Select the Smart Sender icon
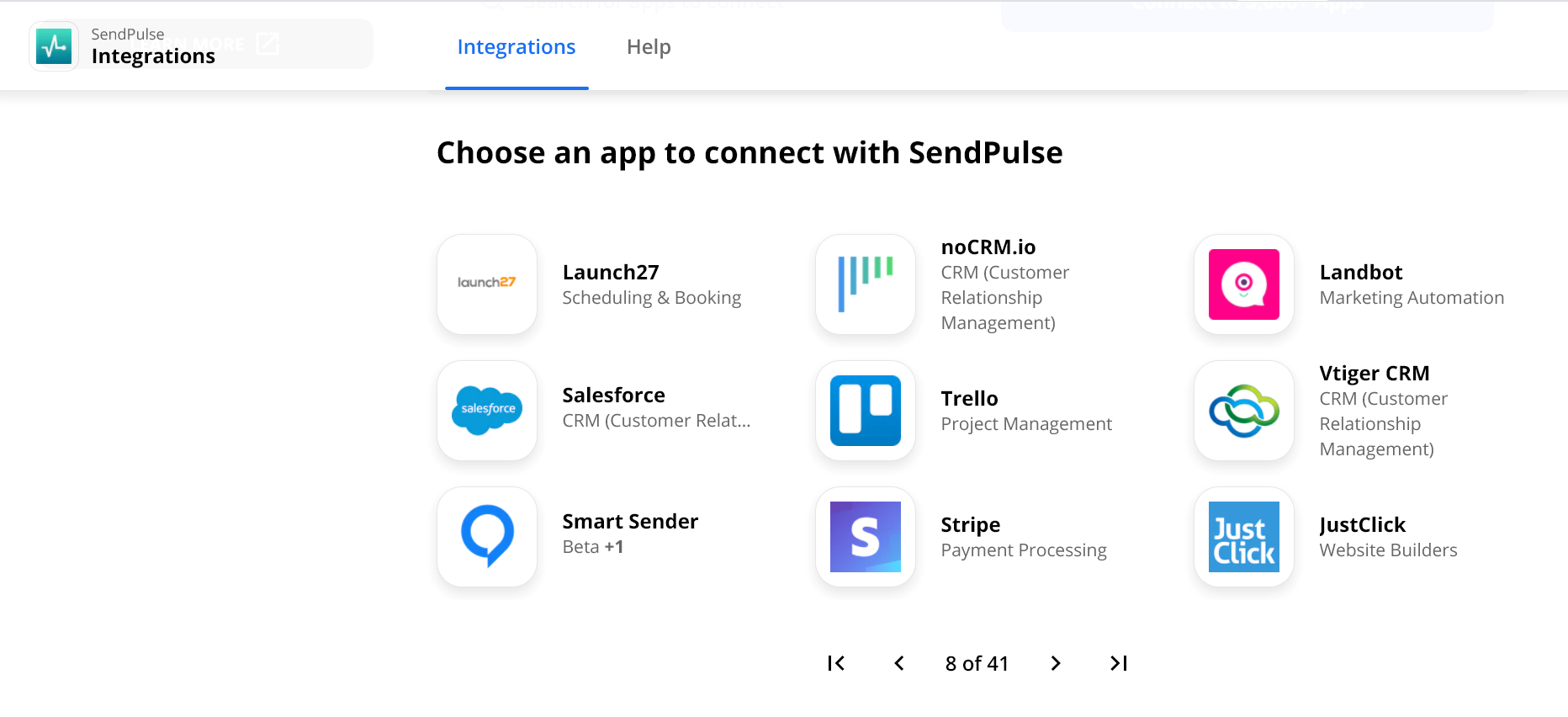The image size is (1568, 717). (486, 537)
